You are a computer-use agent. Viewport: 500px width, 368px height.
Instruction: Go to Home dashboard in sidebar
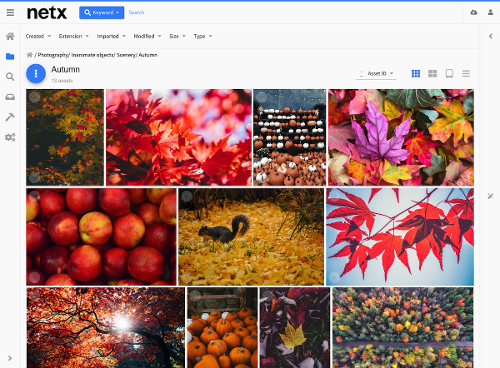click(x=10, y=36)
